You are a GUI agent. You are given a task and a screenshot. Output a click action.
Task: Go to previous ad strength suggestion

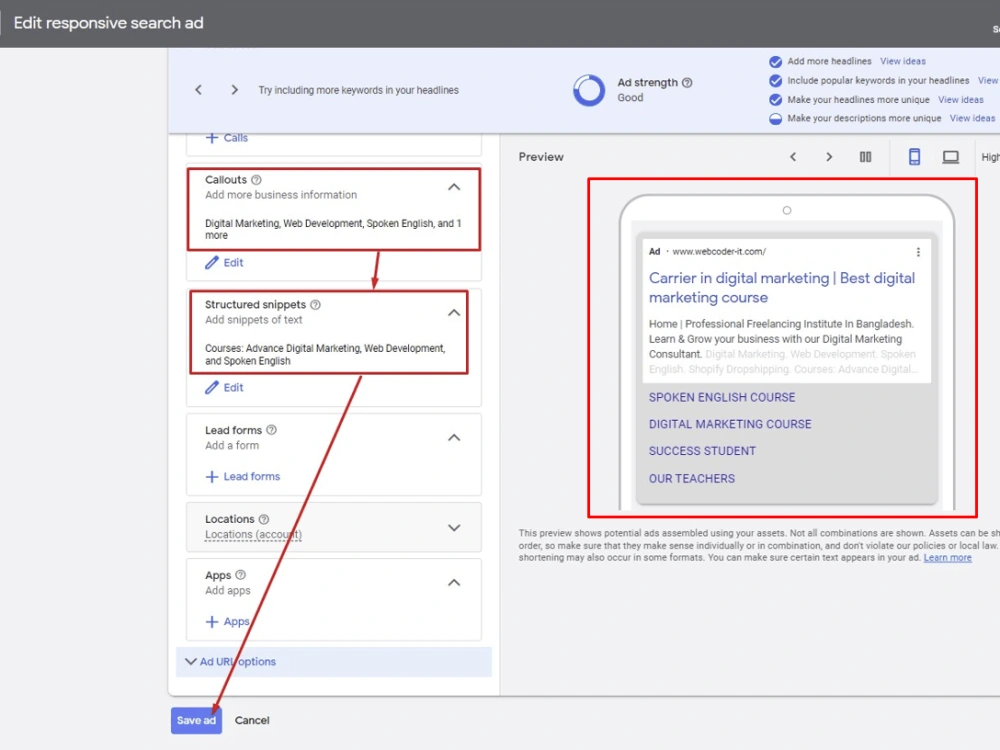pyautogui.click(x=198, y=90)
